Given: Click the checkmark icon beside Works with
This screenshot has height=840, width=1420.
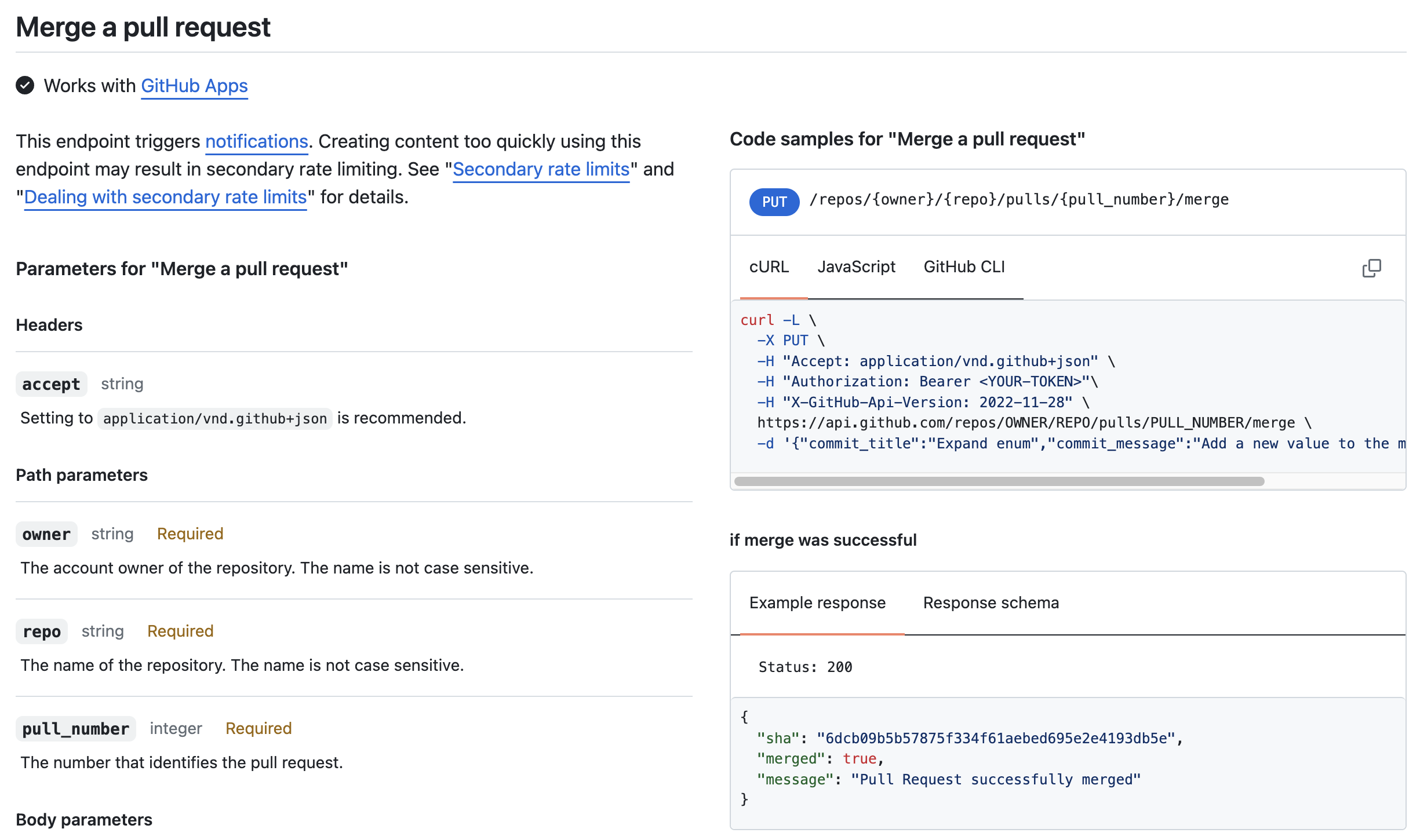Looking at the screenshot, I should point(25,86).
